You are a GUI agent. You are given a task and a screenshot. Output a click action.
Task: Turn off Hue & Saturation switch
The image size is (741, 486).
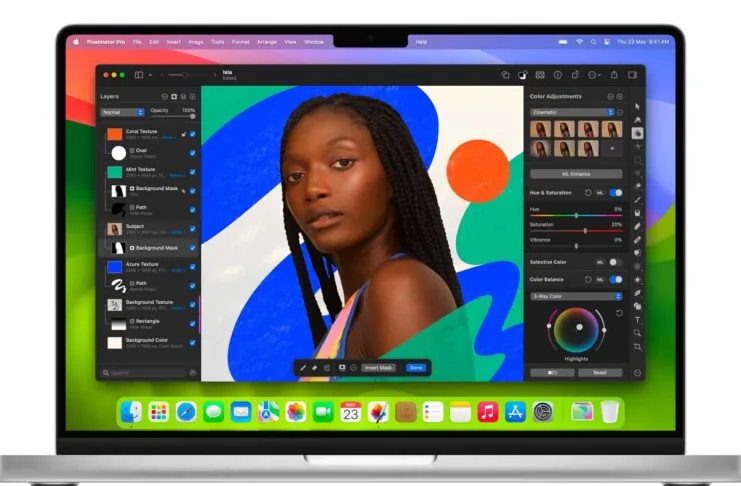616,193
